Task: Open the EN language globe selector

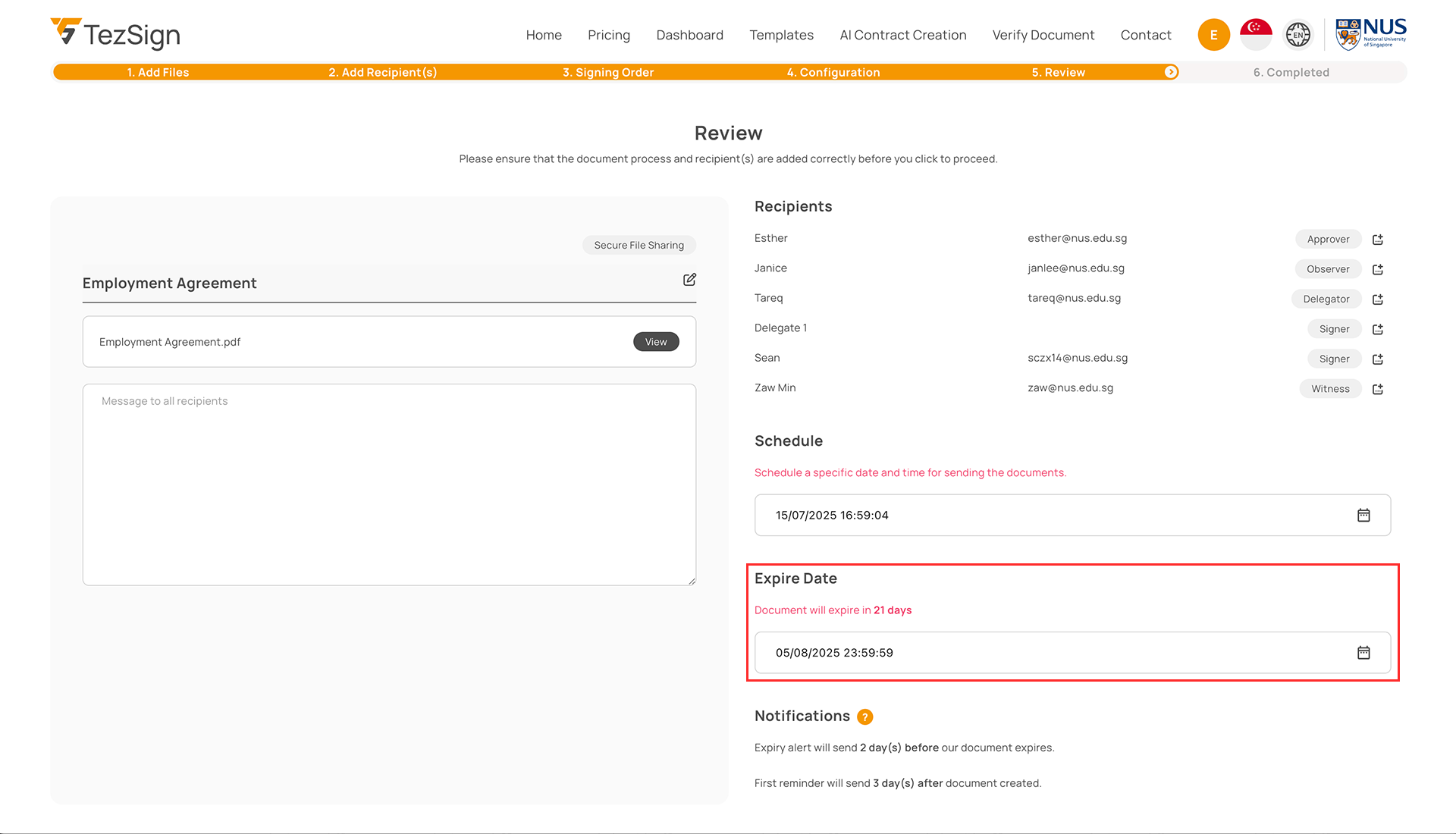Action: click(x=1298, y=35)
